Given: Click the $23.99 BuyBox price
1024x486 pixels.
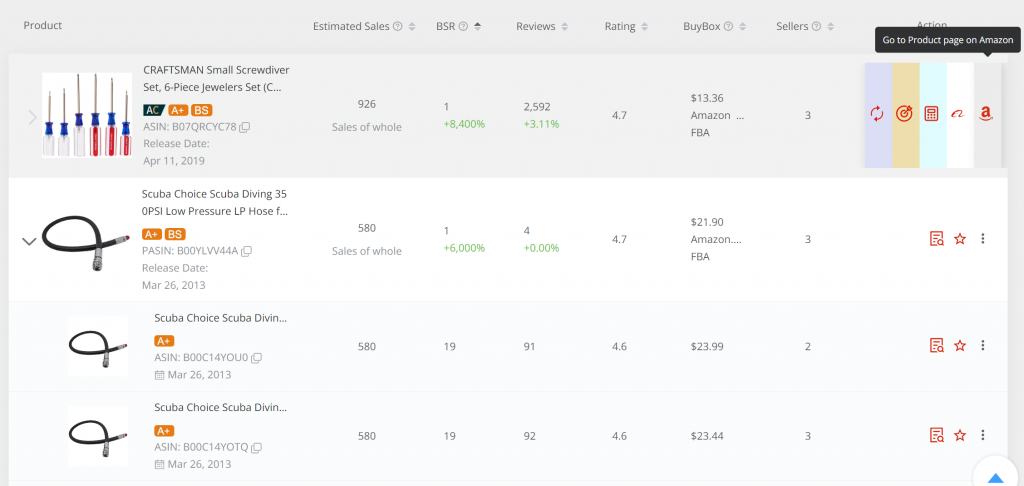Looking at the screenshot, I should [x=707, y=346].
